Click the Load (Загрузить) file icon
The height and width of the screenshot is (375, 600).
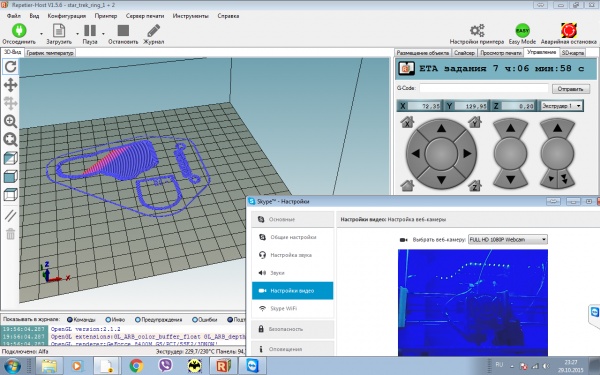click(59, 31)
